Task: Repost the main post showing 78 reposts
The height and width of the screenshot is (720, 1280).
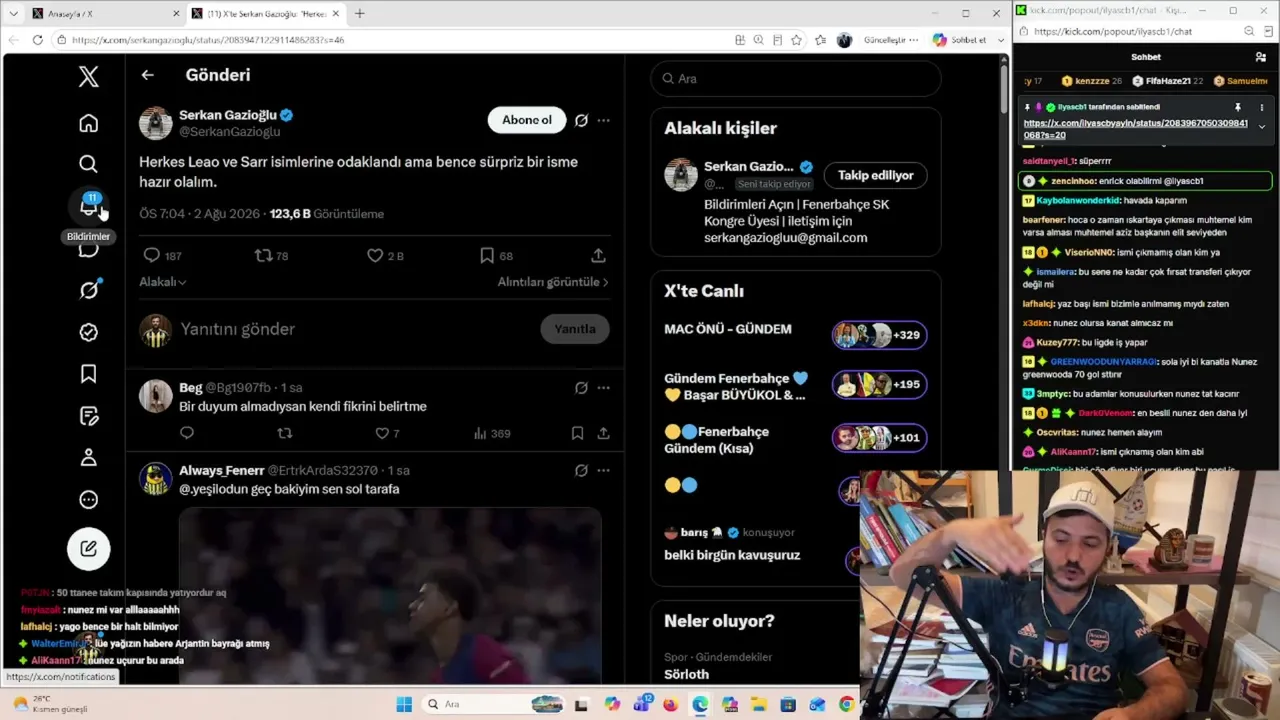Action: click(x=264, y=256)
